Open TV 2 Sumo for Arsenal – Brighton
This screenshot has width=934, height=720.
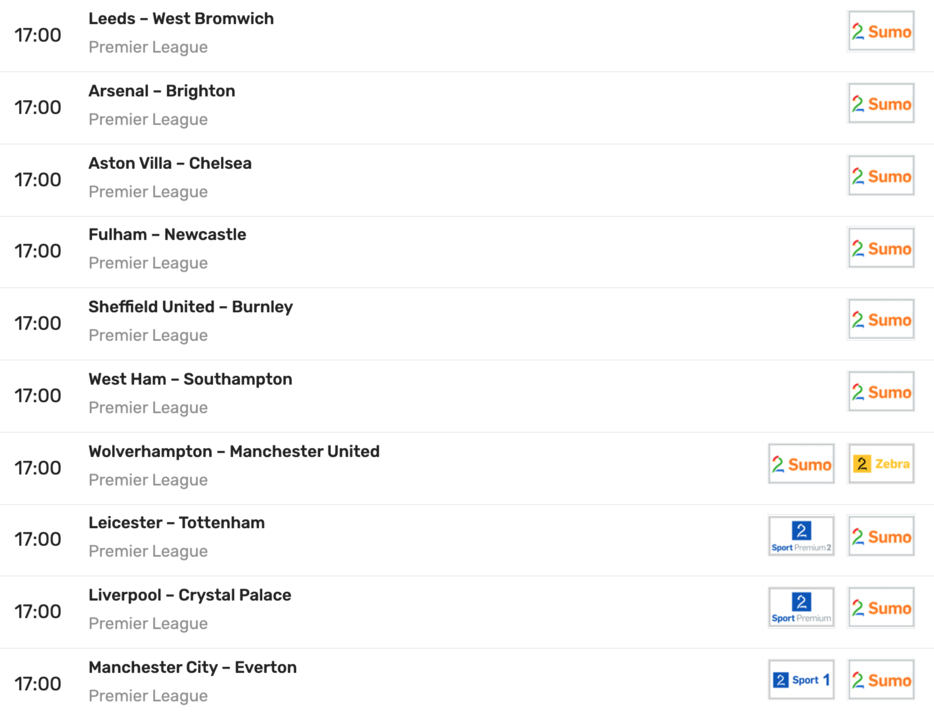pyautogui.click(x=881, y=104)
